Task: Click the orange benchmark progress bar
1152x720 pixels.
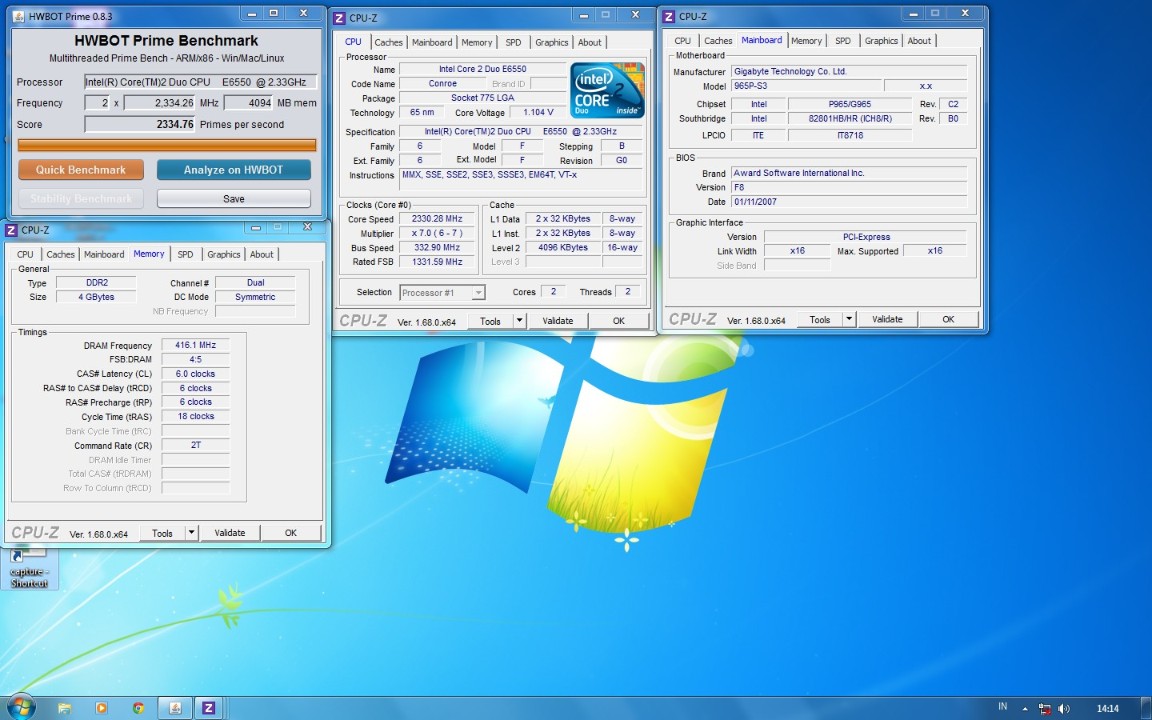Action: coord(167,145)
